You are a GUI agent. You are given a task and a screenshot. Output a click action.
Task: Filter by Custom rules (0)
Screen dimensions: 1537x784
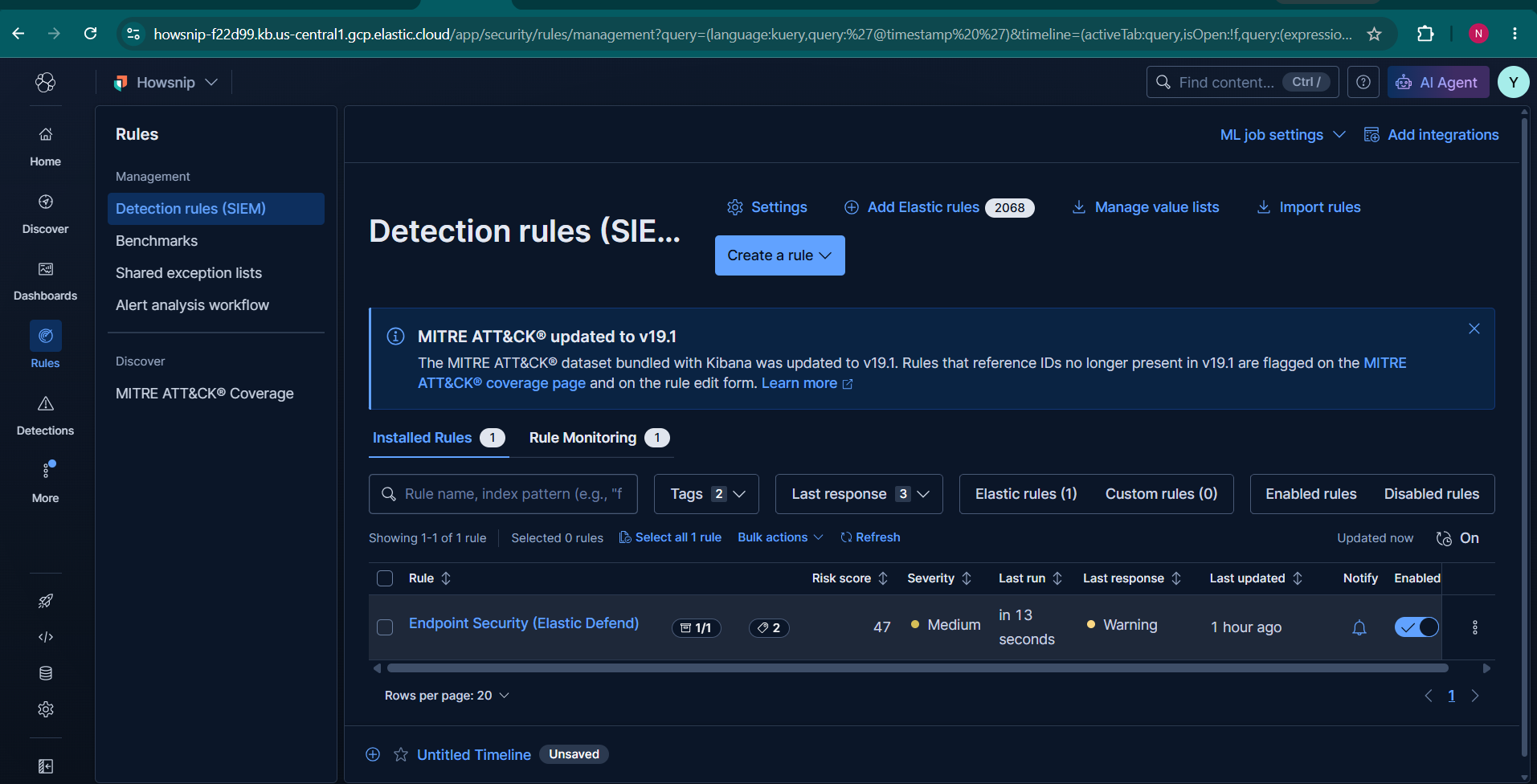[x=1161, y=494]
